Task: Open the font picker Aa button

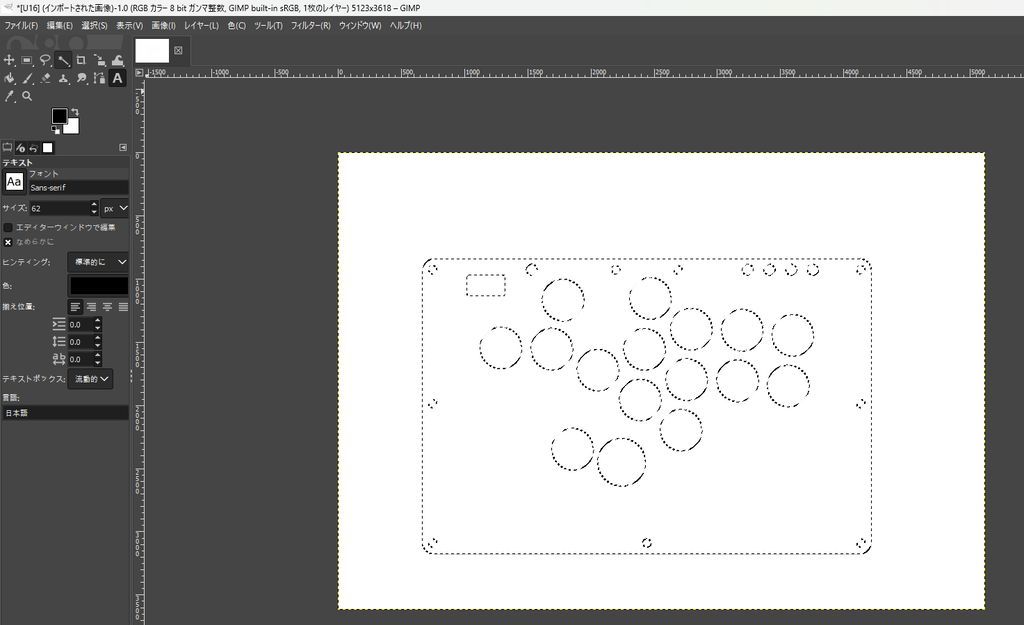Action: [14, 182]
